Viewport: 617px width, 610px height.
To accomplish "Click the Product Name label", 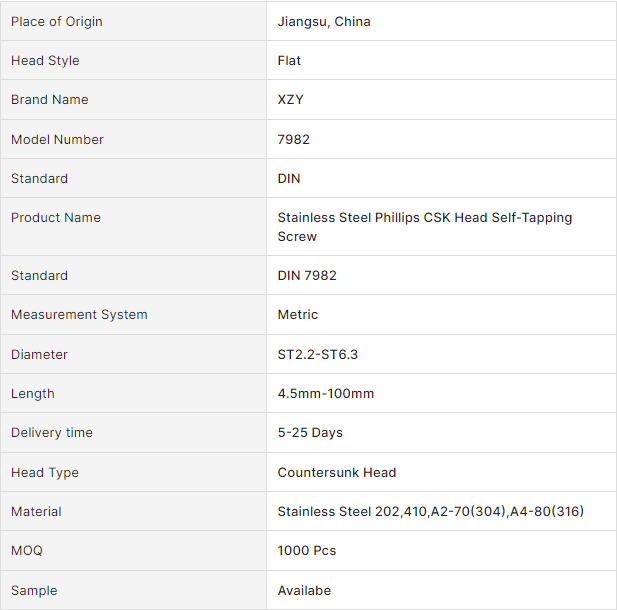I will point(55,217).
